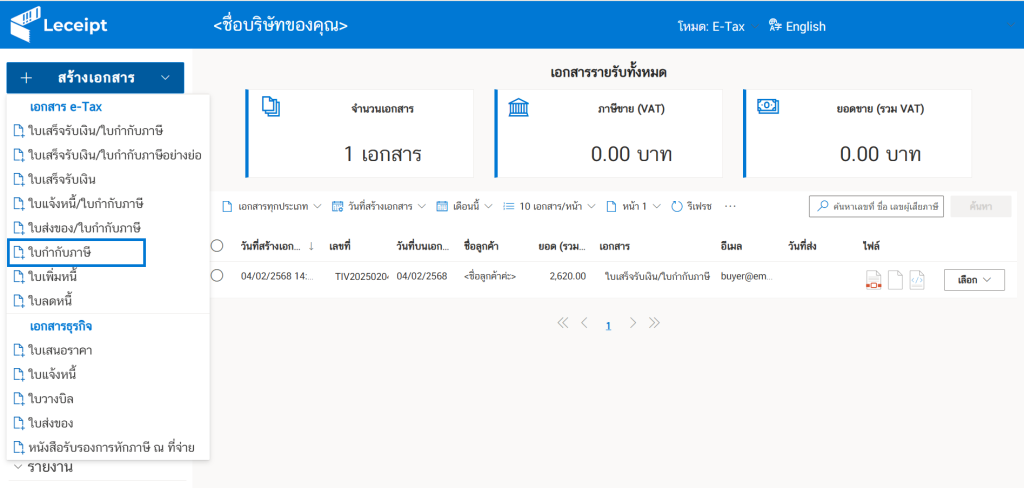Open the หน้า 1 page dropdown
This screenshot has height=488, width=1024.
[634, 206]
